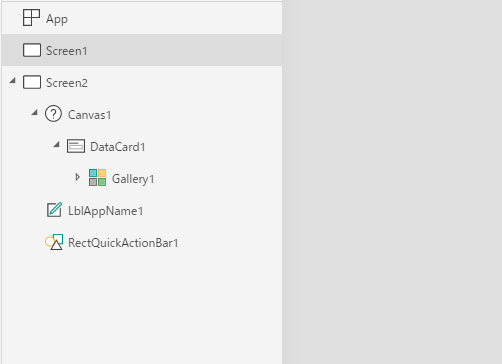The height and width of the screenshot is (364, 502).
Task: Collapse the Screen2 tree node
Action: (x=13, y=80)
